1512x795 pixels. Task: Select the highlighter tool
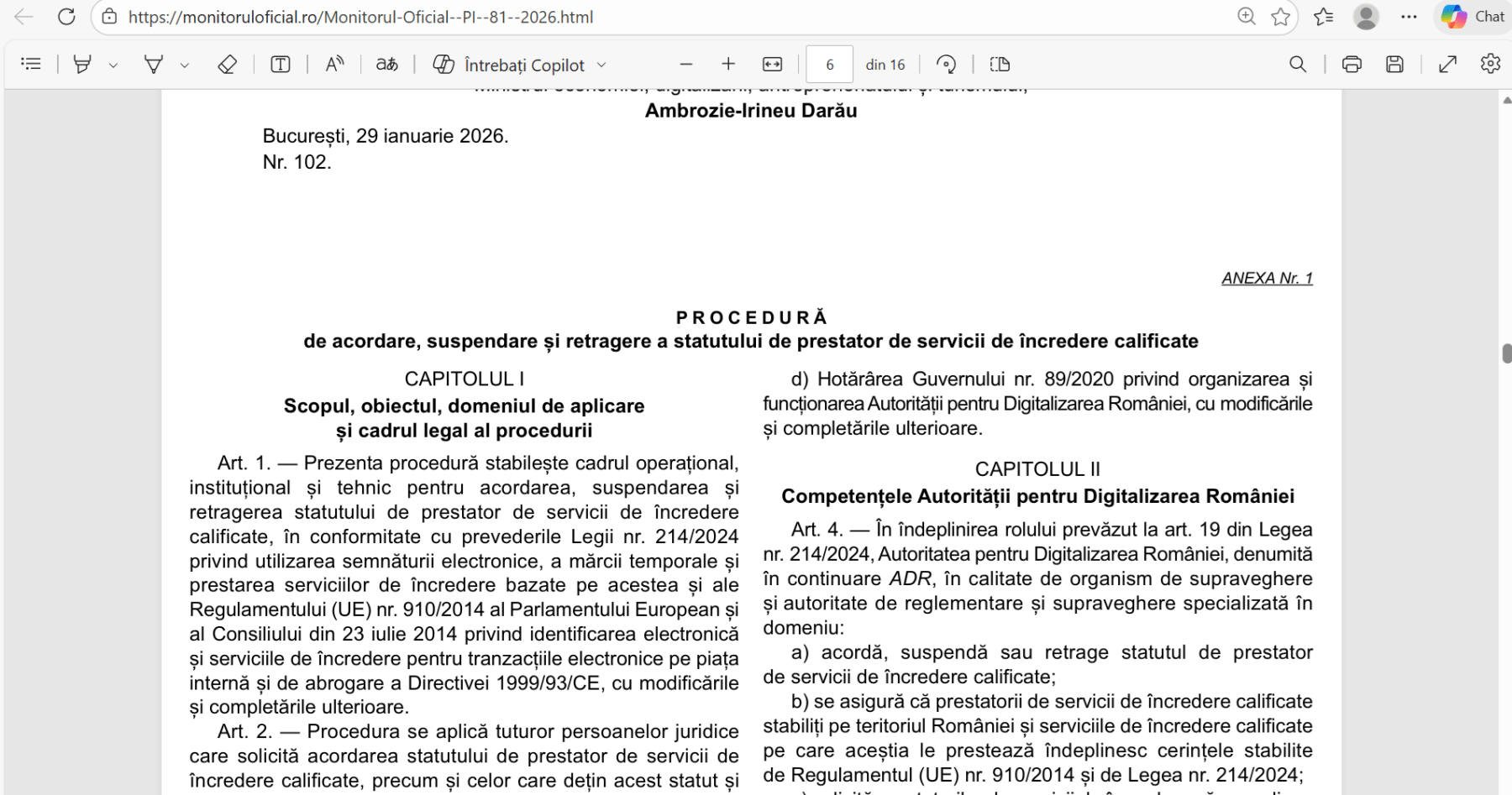tap(80, 63)
